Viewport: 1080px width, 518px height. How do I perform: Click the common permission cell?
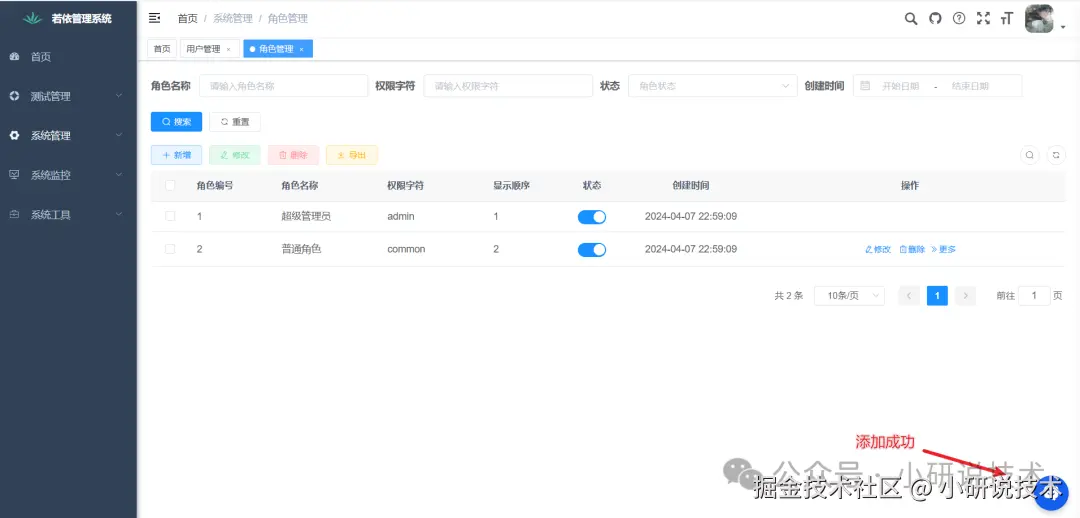click(x=406, y=249)
